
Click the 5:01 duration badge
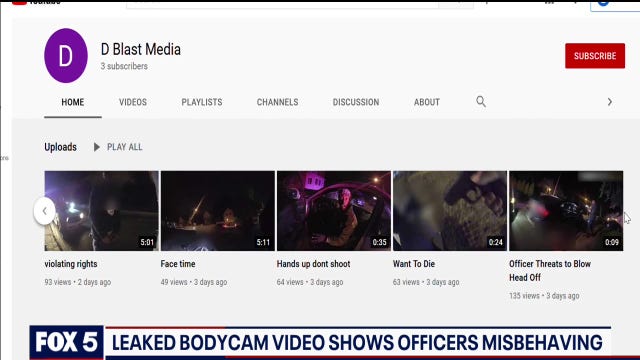pyautogui.click(x=147, y=242)
